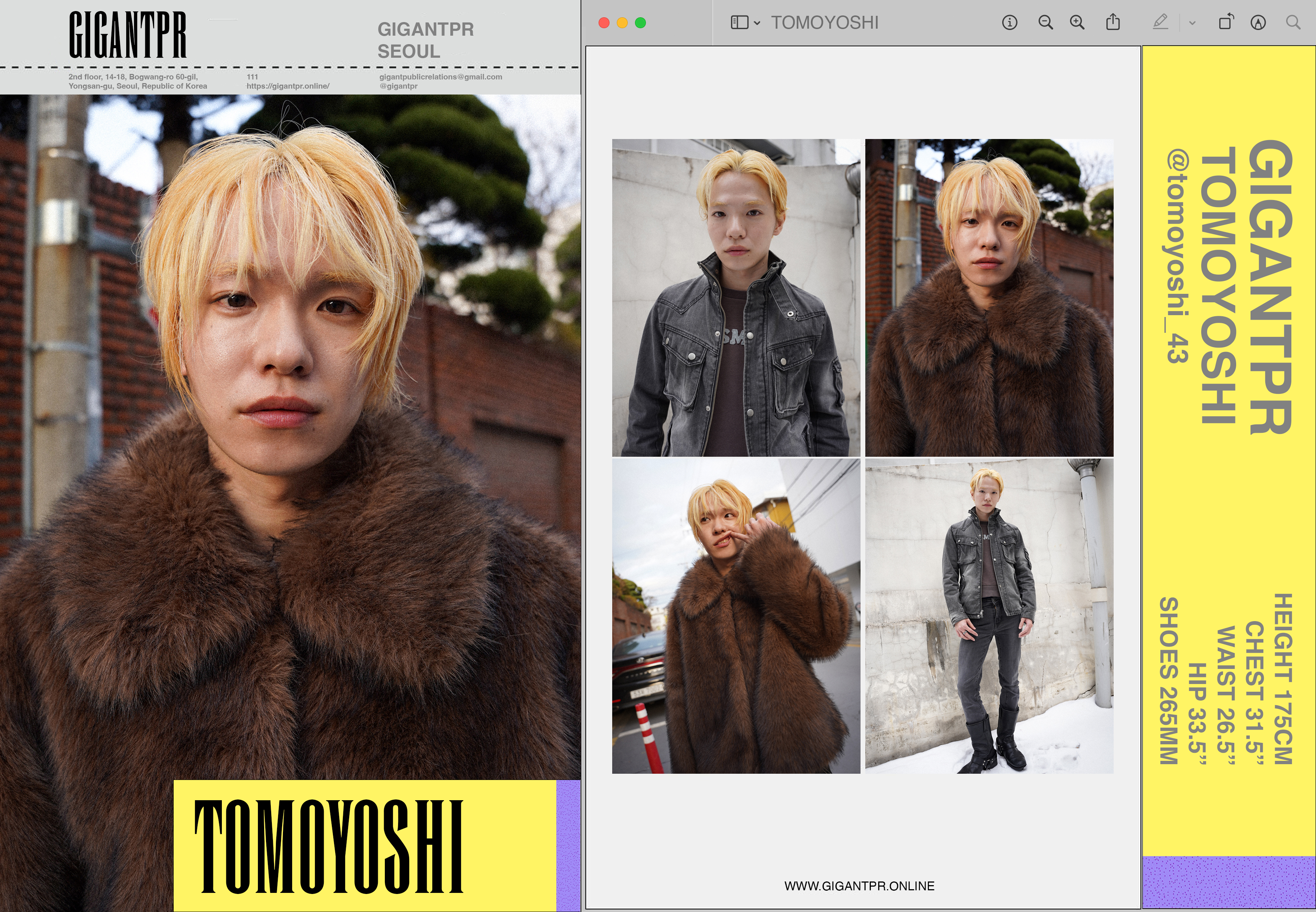Open the Inspector info panel
The width and height of the screenshot is (1316, 912).
click(1010, 23)
